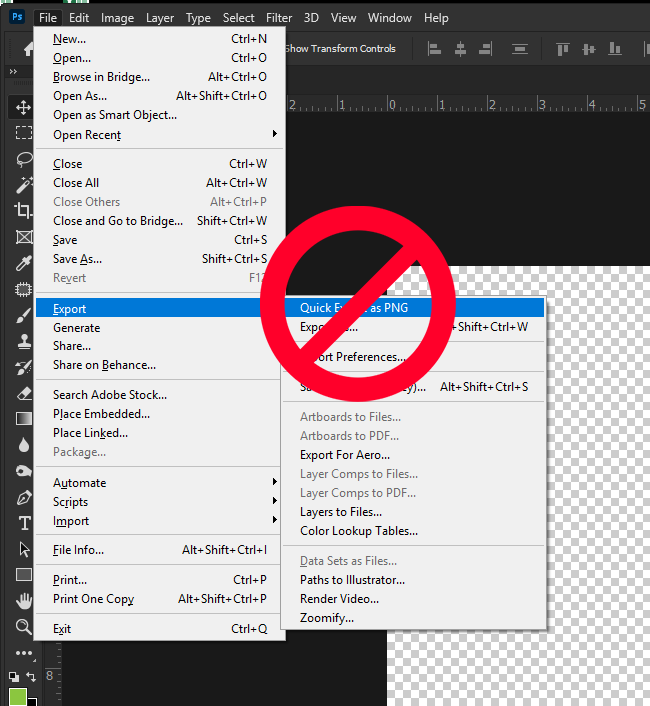Open the Filter menu

pyautogui.click(x=279, y=18)
